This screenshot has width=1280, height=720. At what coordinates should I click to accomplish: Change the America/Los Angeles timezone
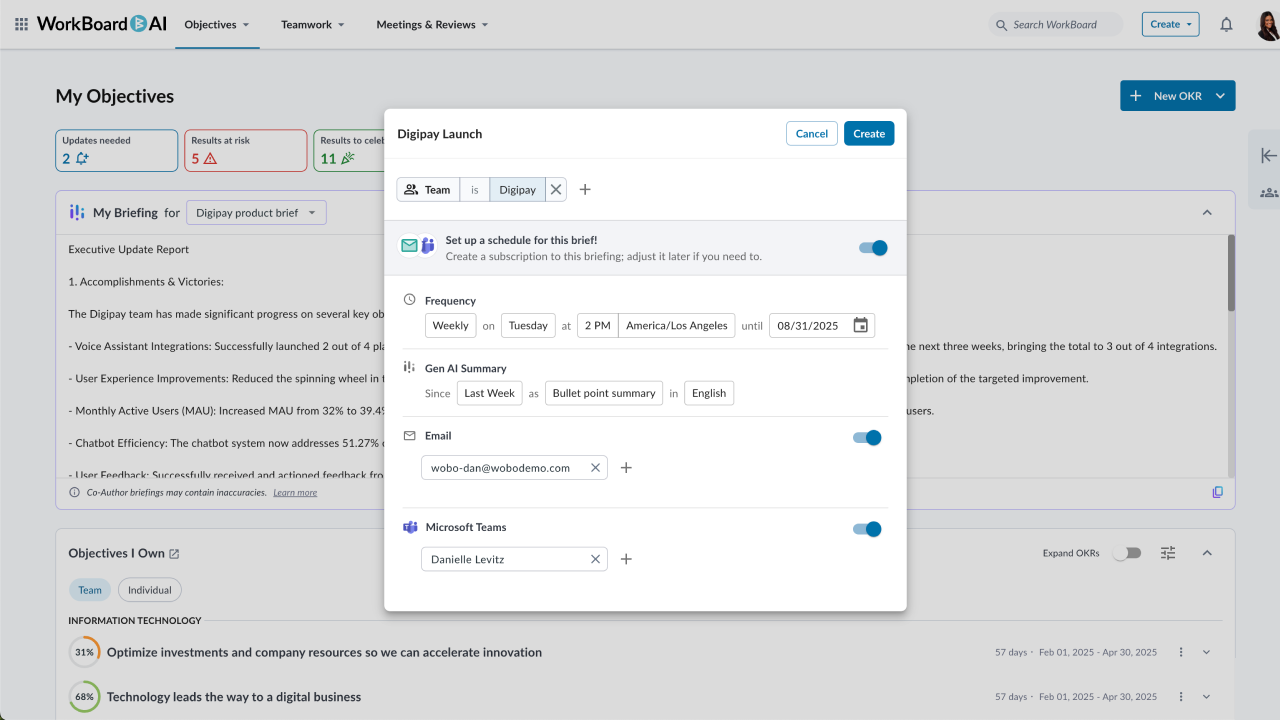677,325
